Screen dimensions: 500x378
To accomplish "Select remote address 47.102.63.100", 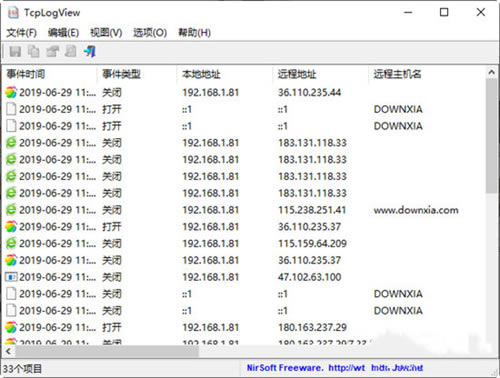I will coord(310,277).
